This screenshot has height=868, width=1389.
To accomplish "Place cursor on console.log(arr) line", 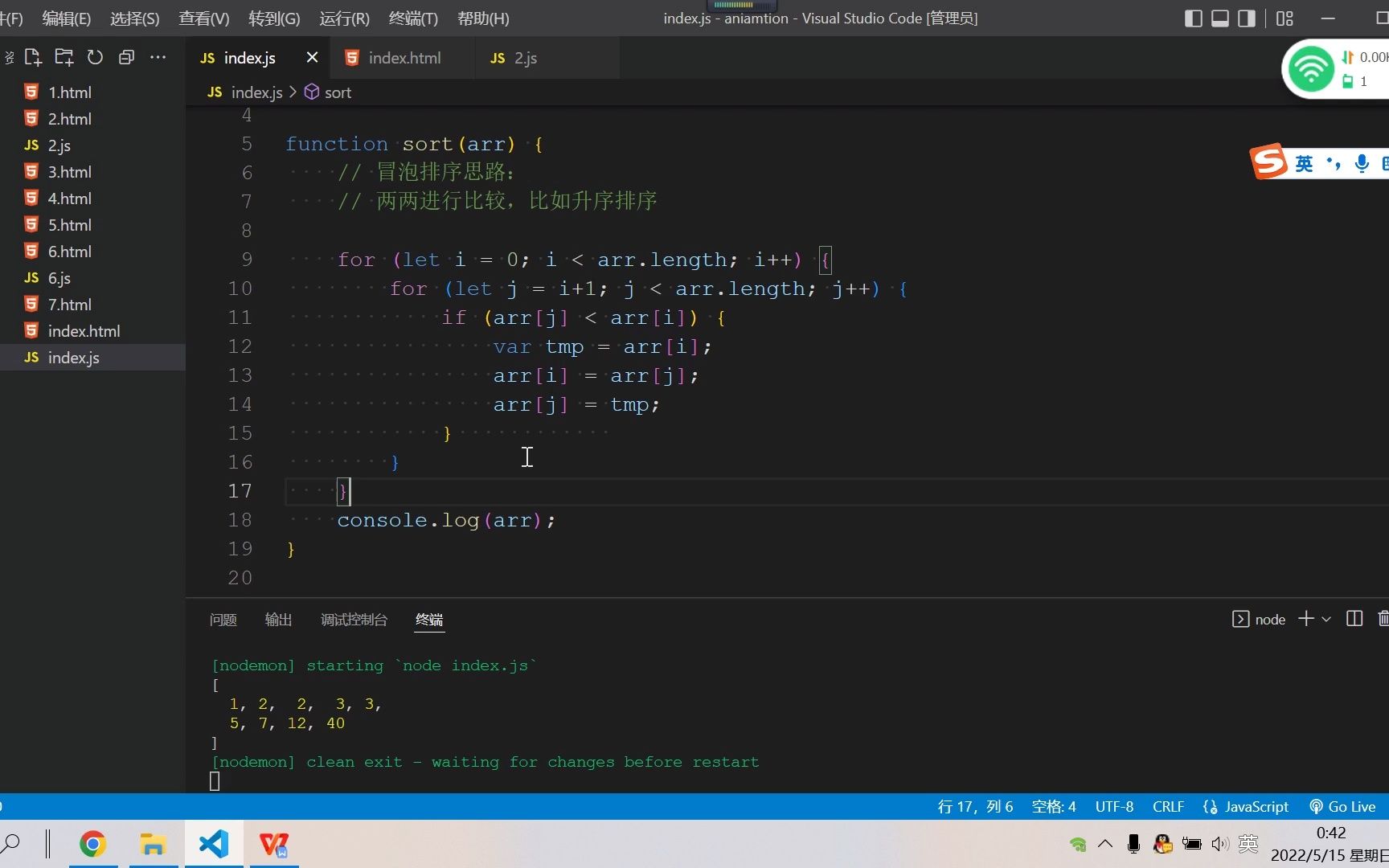I will (x=446, y=521).
